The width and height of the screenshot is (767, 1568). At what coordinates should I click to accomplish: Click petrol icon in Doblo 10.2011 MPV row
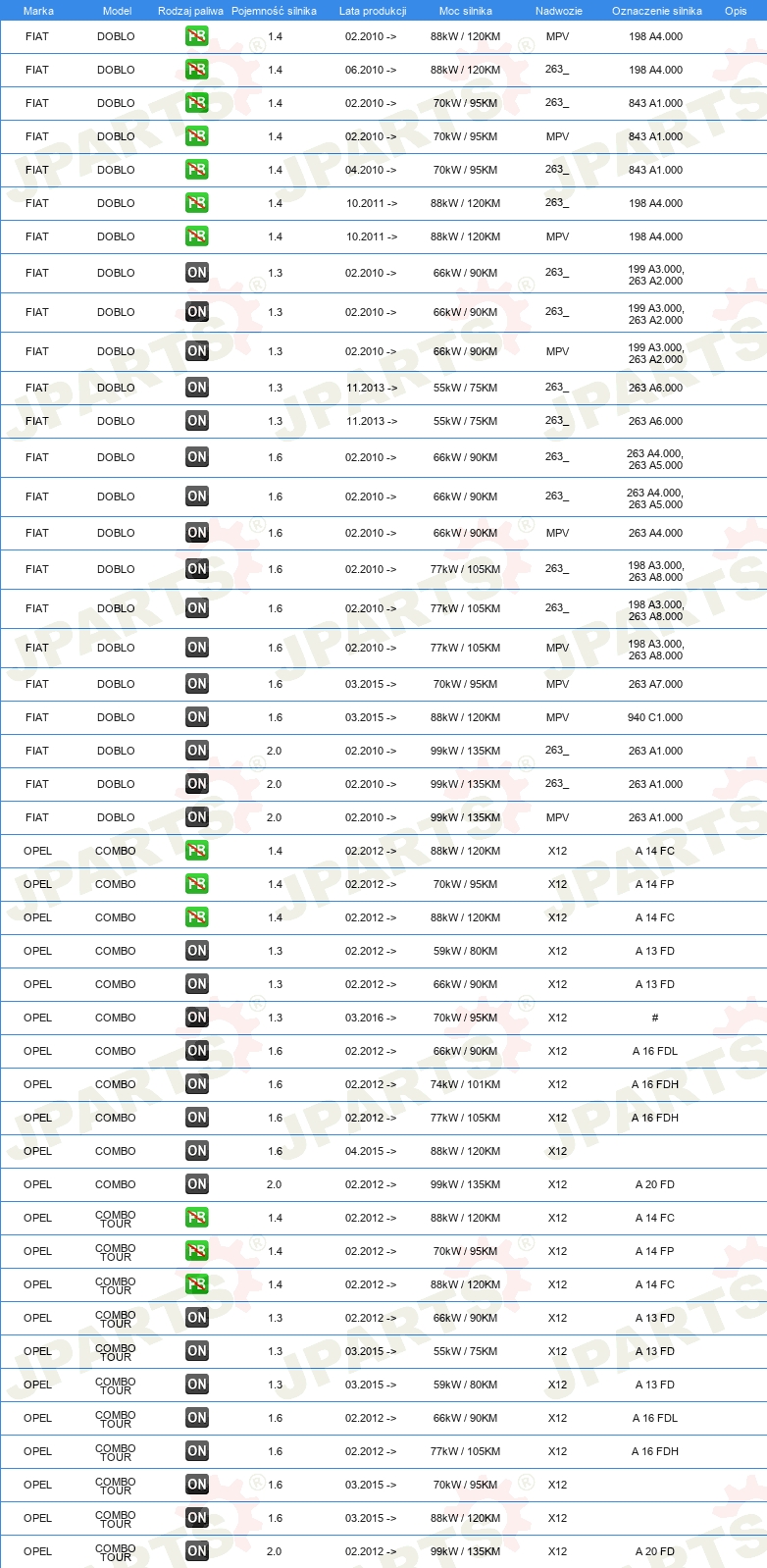197,236
